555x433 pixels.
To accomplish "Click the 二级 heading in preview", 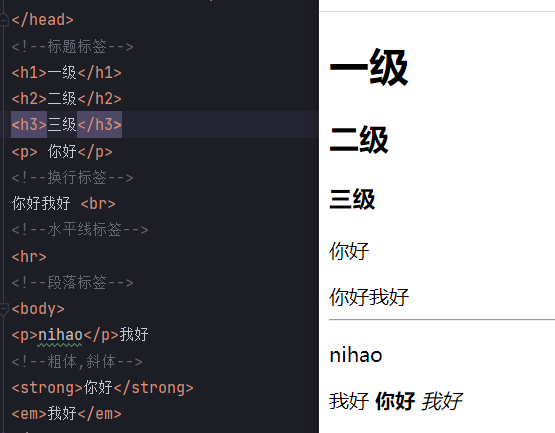I will pyautogui.click(x=359, y=140).
